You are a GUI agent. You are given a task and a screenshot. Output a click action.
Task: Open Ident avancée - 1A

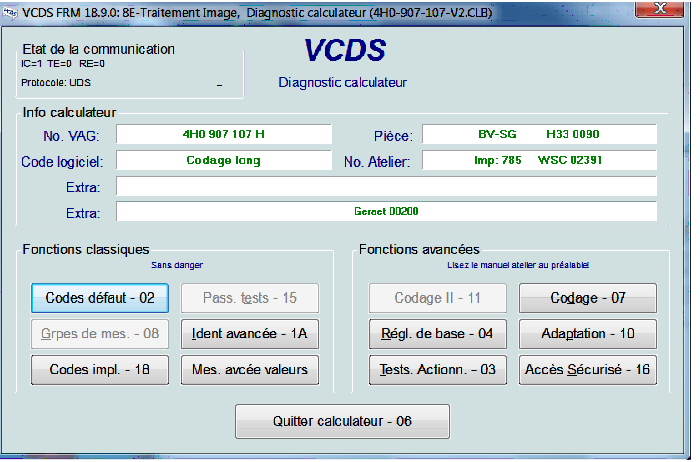tap(250, 334)
